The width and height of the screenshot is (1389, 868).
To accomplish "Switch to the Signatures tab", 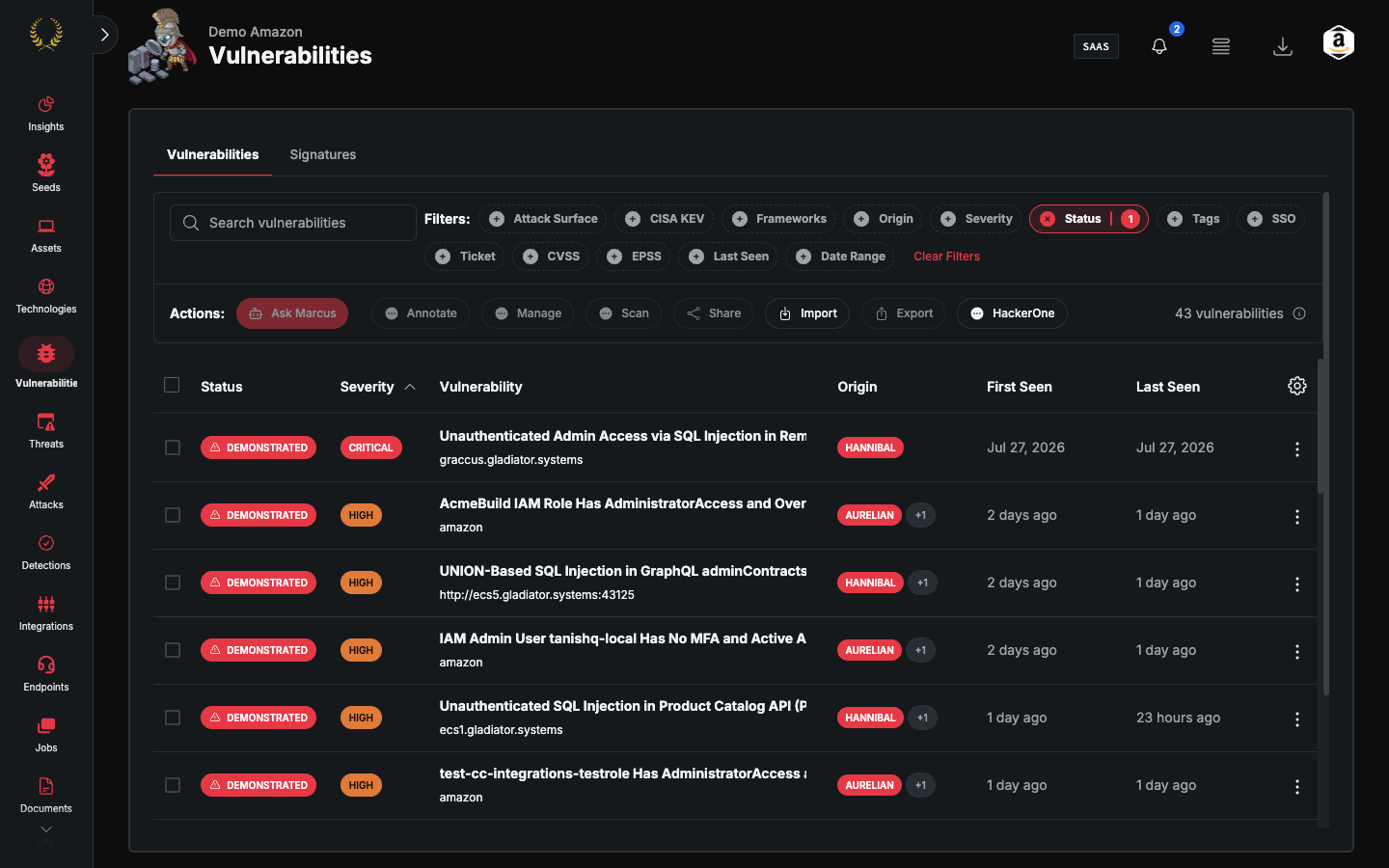I will coord(323,154).
